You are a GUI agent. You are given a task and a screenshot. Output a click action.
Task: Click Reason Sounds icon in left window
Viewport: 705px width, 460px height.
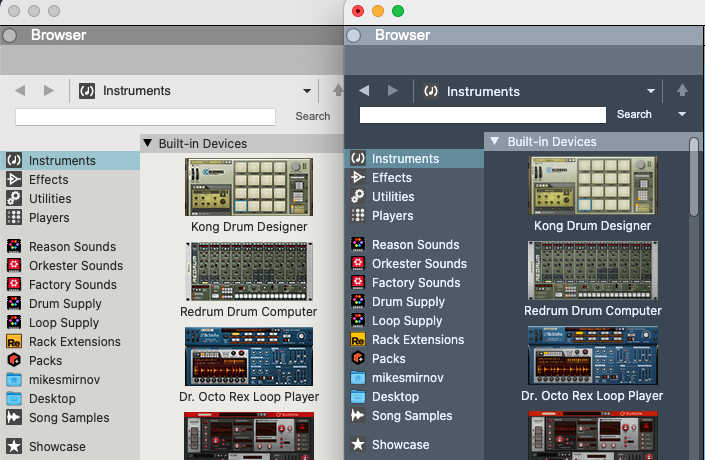(x=14, y=246)
